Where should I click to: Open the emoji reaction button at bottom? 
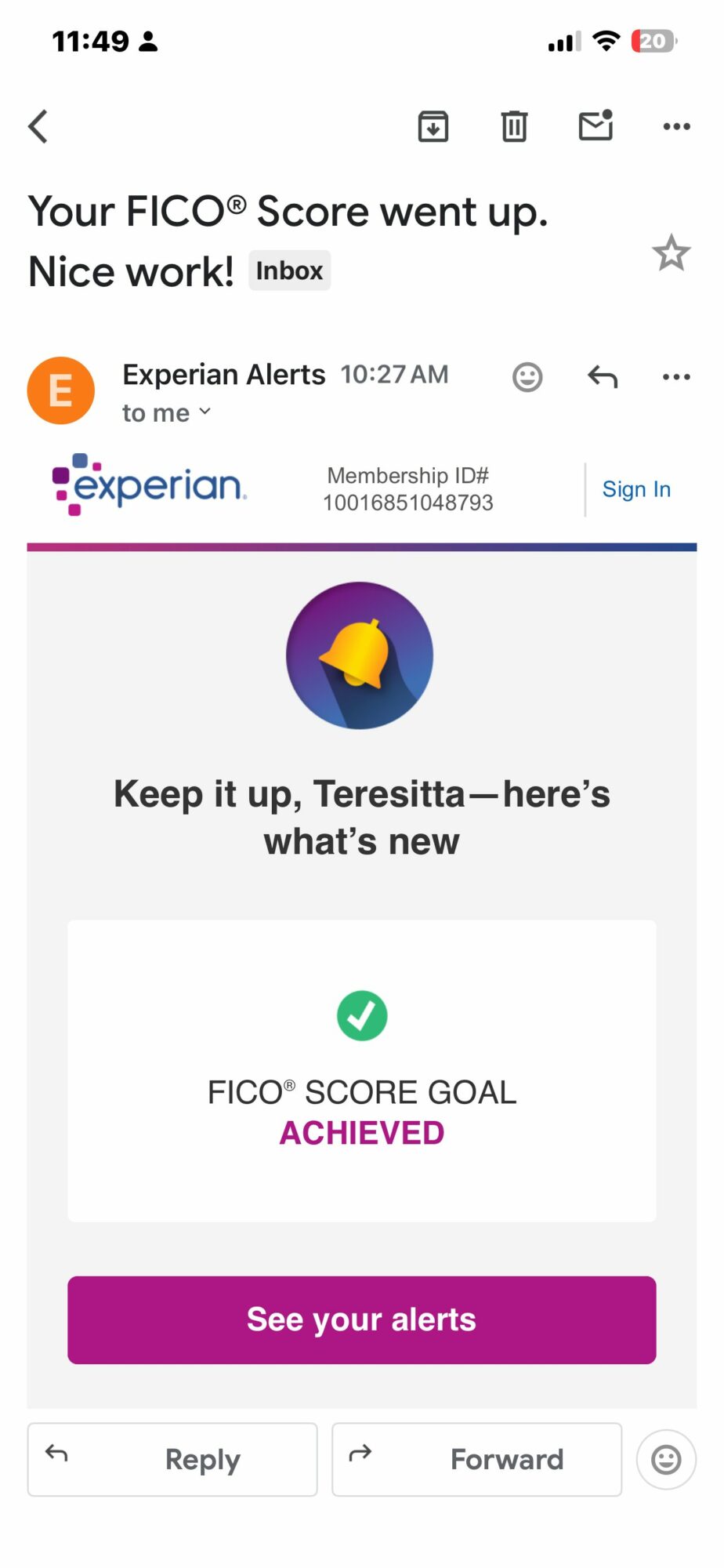pos(666,1459)
